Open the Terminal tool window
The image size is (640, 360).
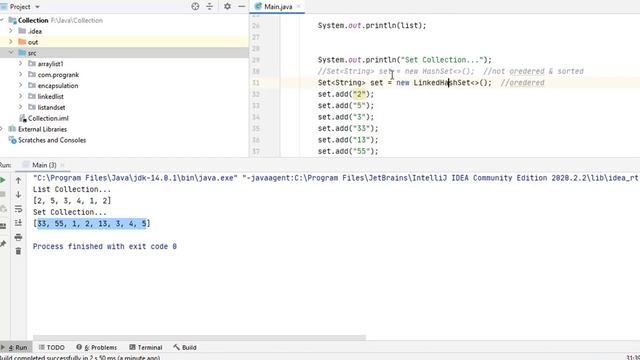click(x=146, y=347)
